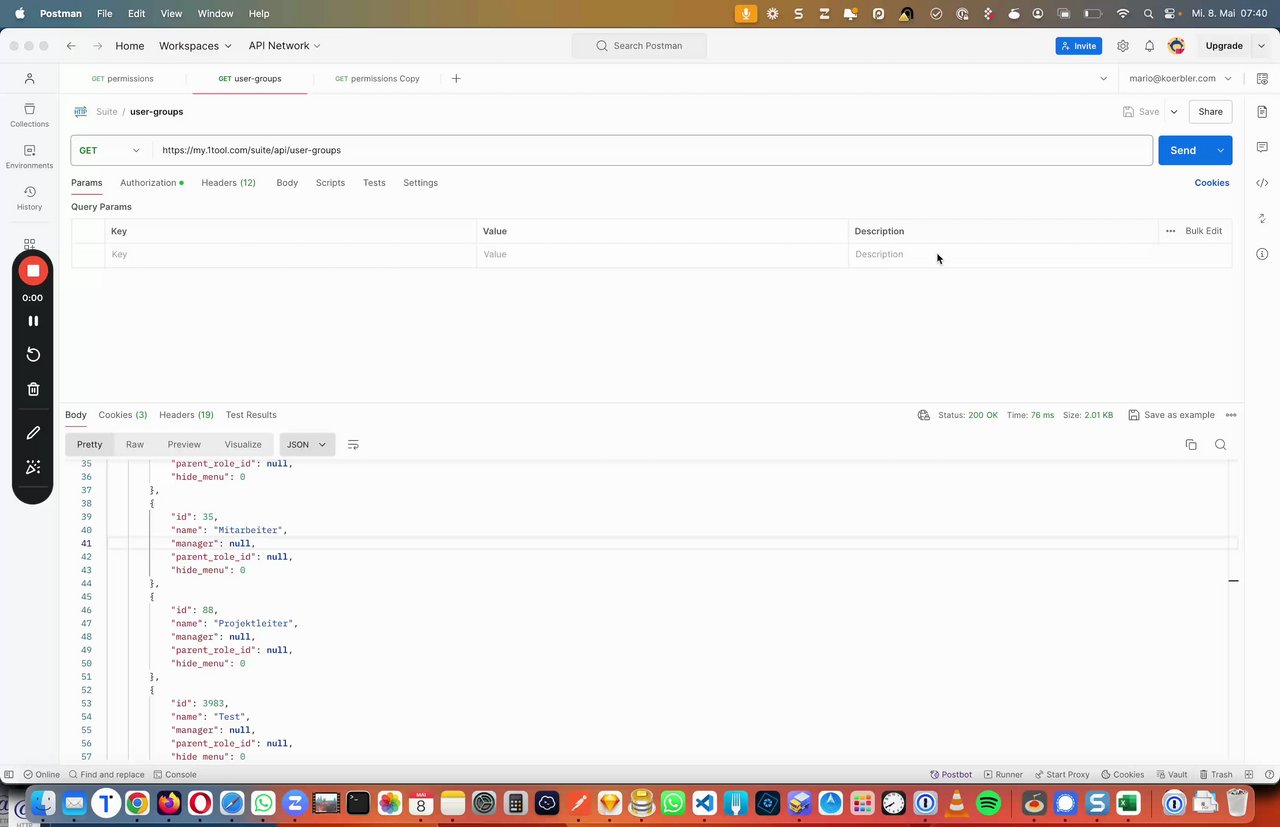Click the network globe icon beside Status

(x=923, y=415)
